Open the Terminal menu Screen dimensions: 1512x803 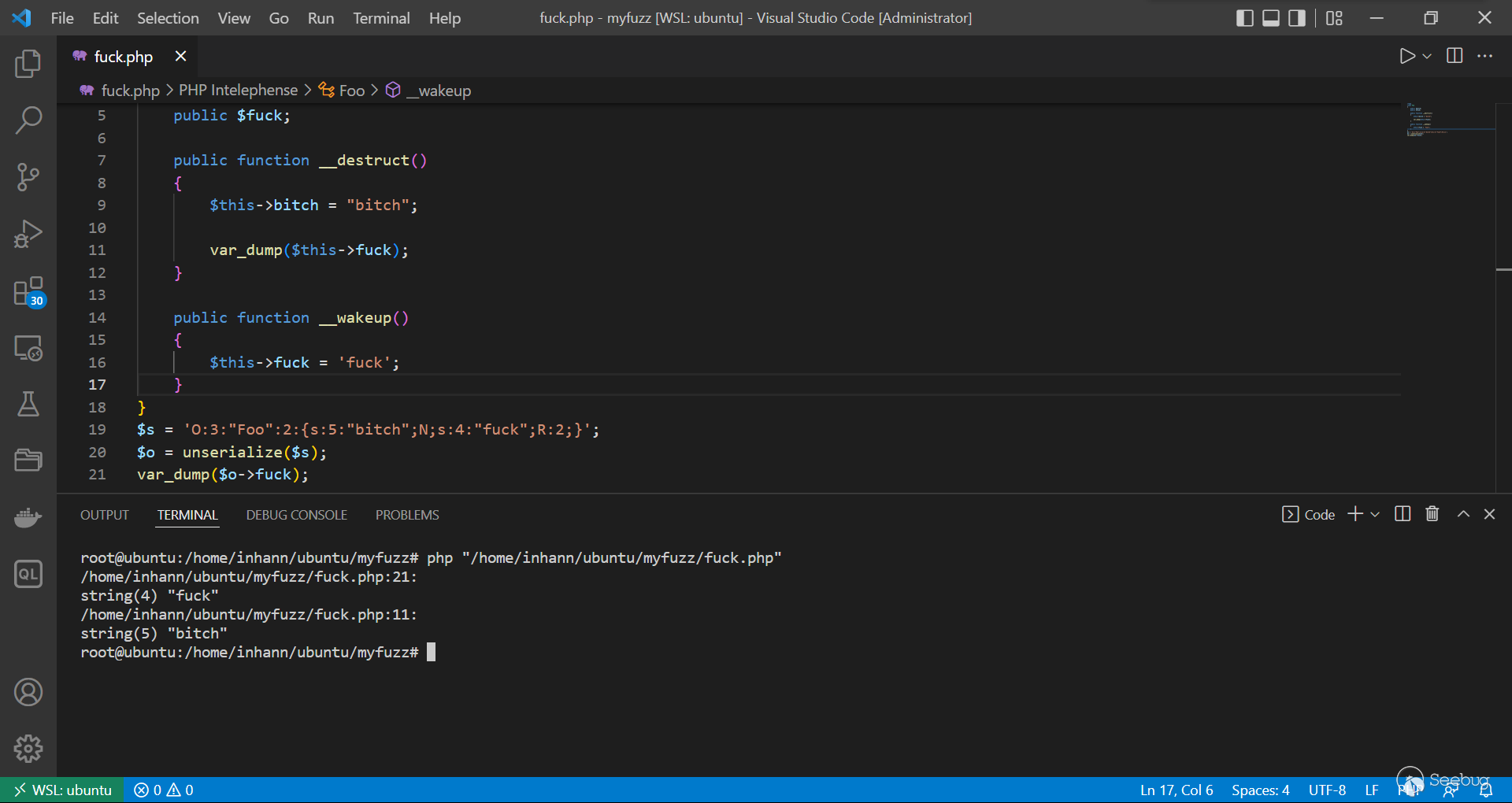pyautogui.click(x=380, y=18)
